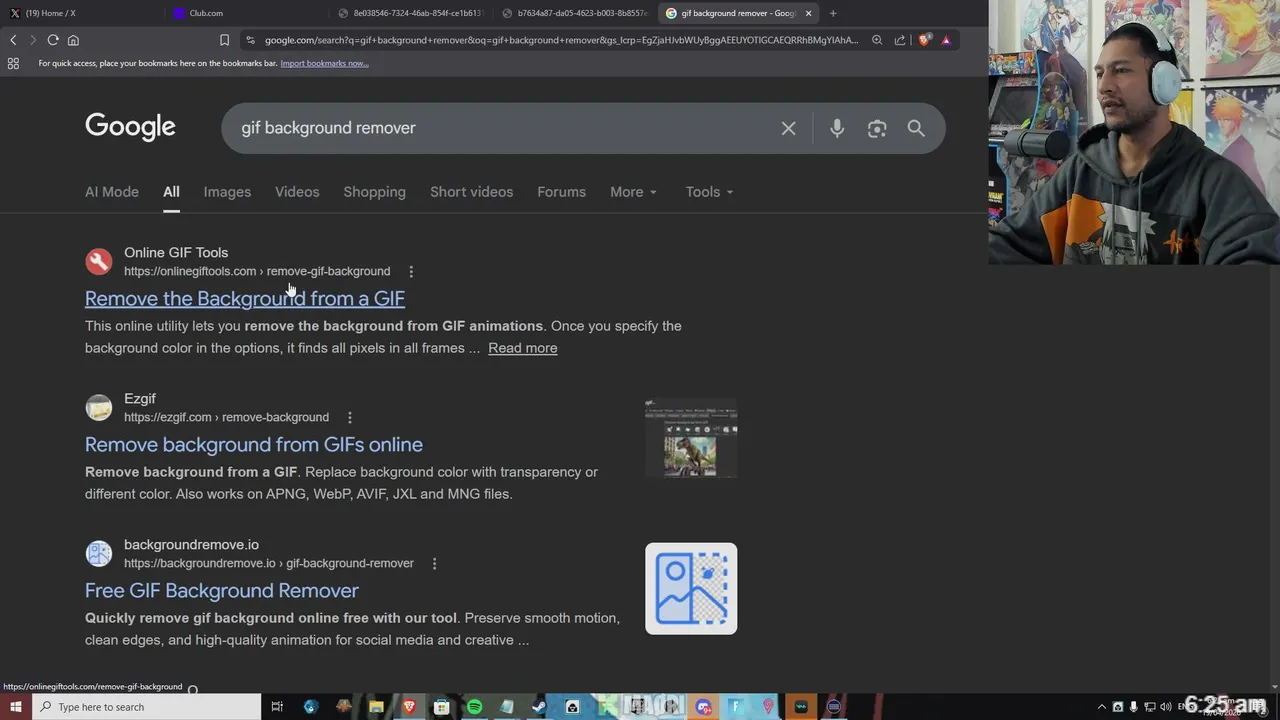1280x720 pixels.
Task: Open Remove background from GIFs online link
Action: point(254,444)
